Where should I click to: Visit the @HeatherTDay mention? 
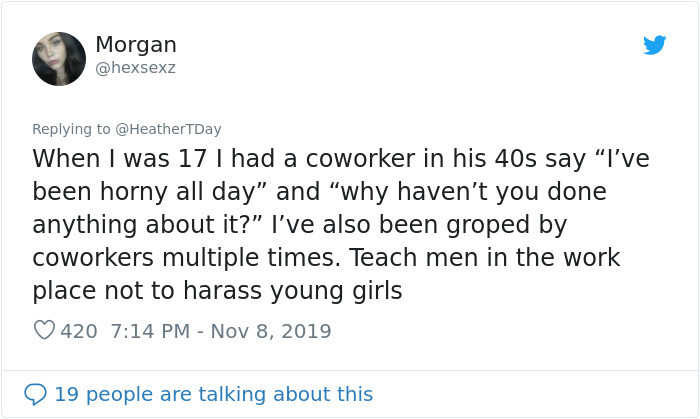(x=168, y=129)
